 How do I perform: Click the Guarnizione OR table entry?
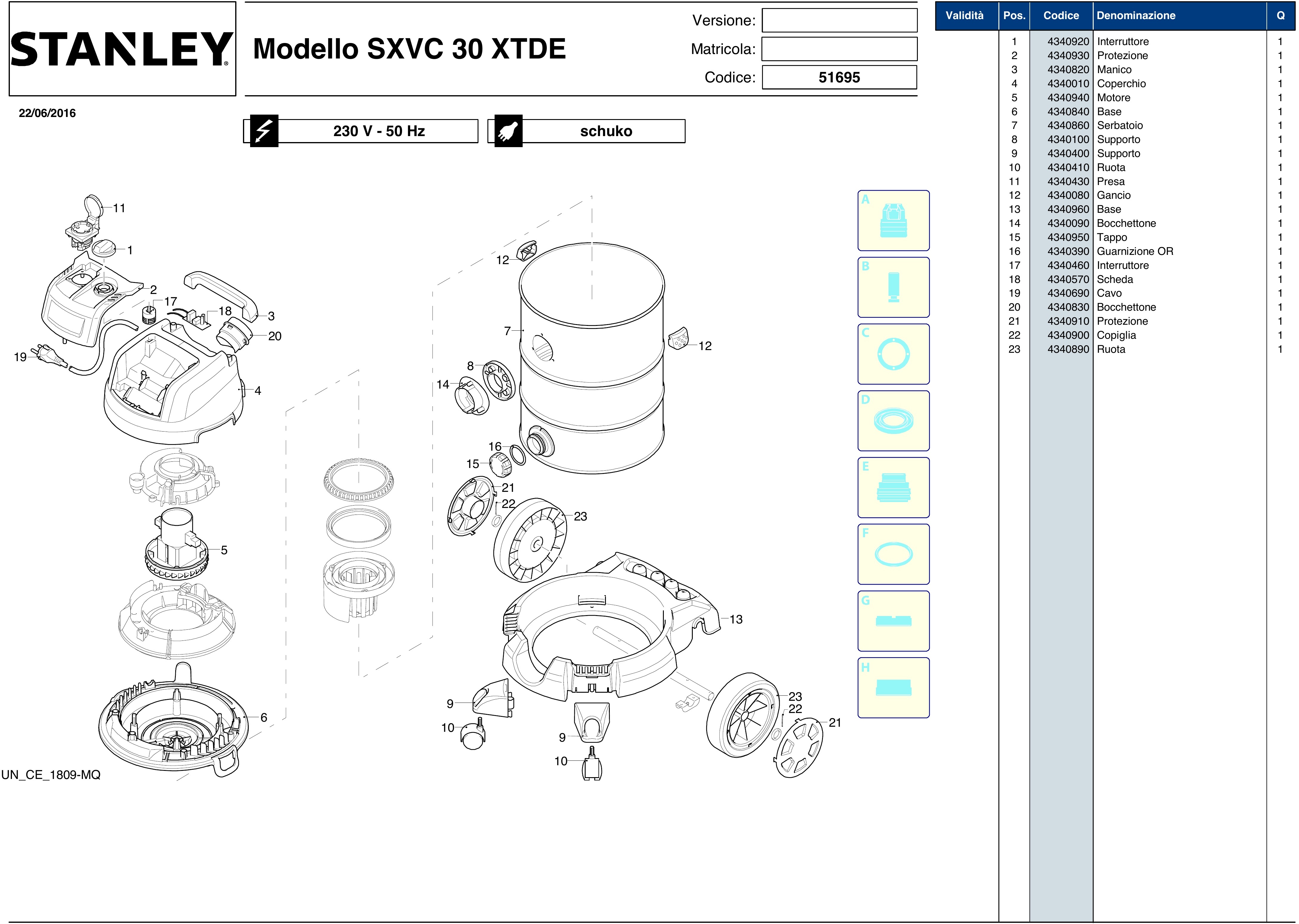pyautogui.click(x=1135, y=252)
